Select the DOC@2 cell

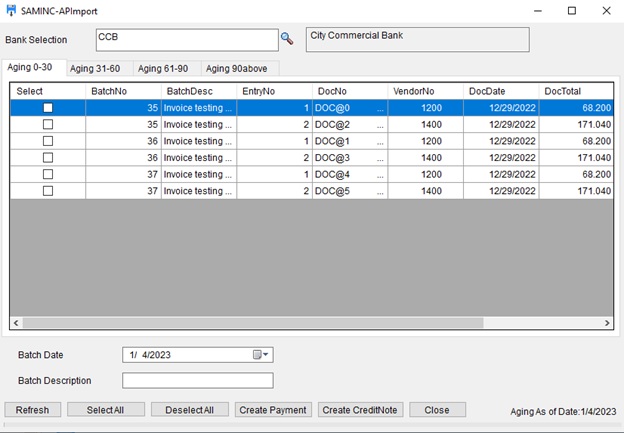[350, 125]
